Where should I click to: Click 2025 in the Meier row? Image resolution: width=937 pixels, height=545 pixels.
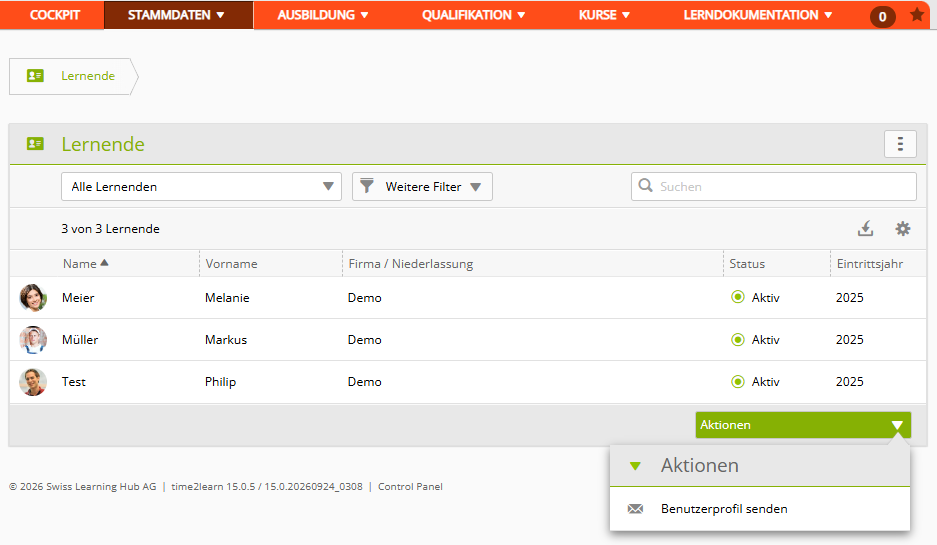click(849, 298)
